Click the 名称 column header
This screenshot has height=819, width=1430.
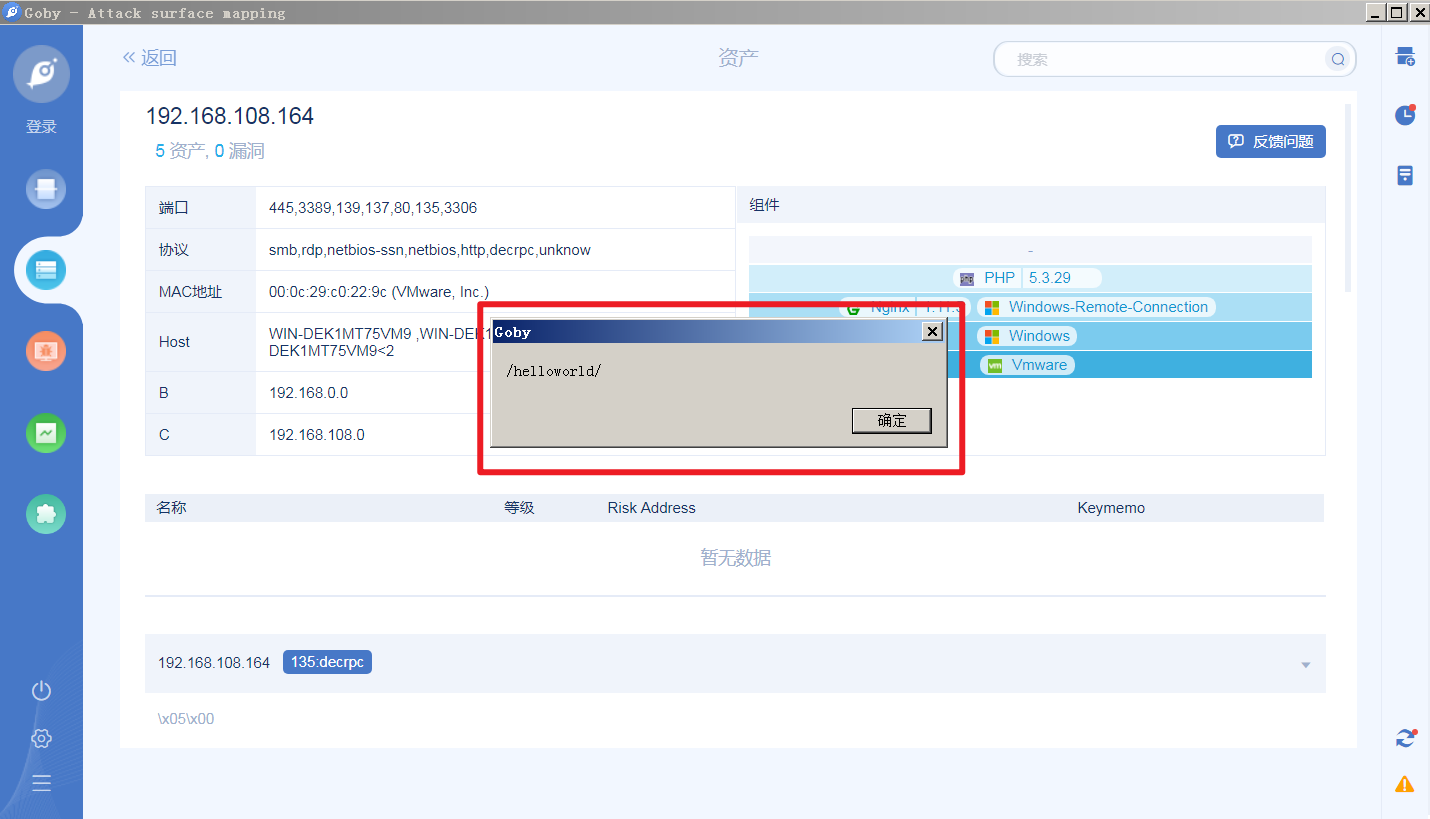(171, 508)
